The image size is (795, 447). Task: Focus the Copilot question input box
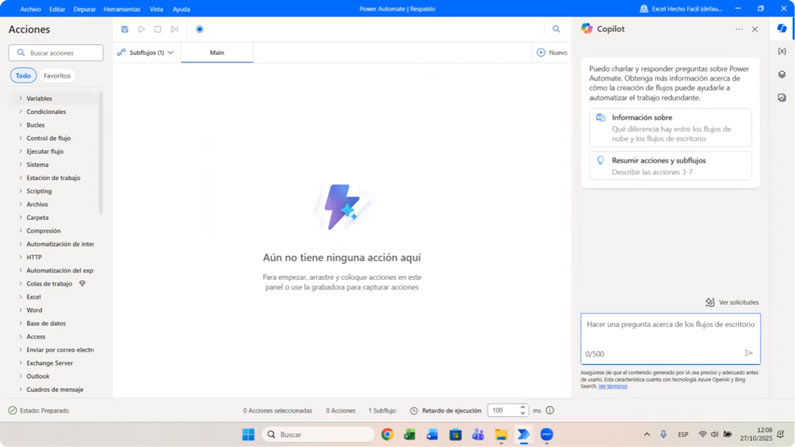(x=670, y=339)
